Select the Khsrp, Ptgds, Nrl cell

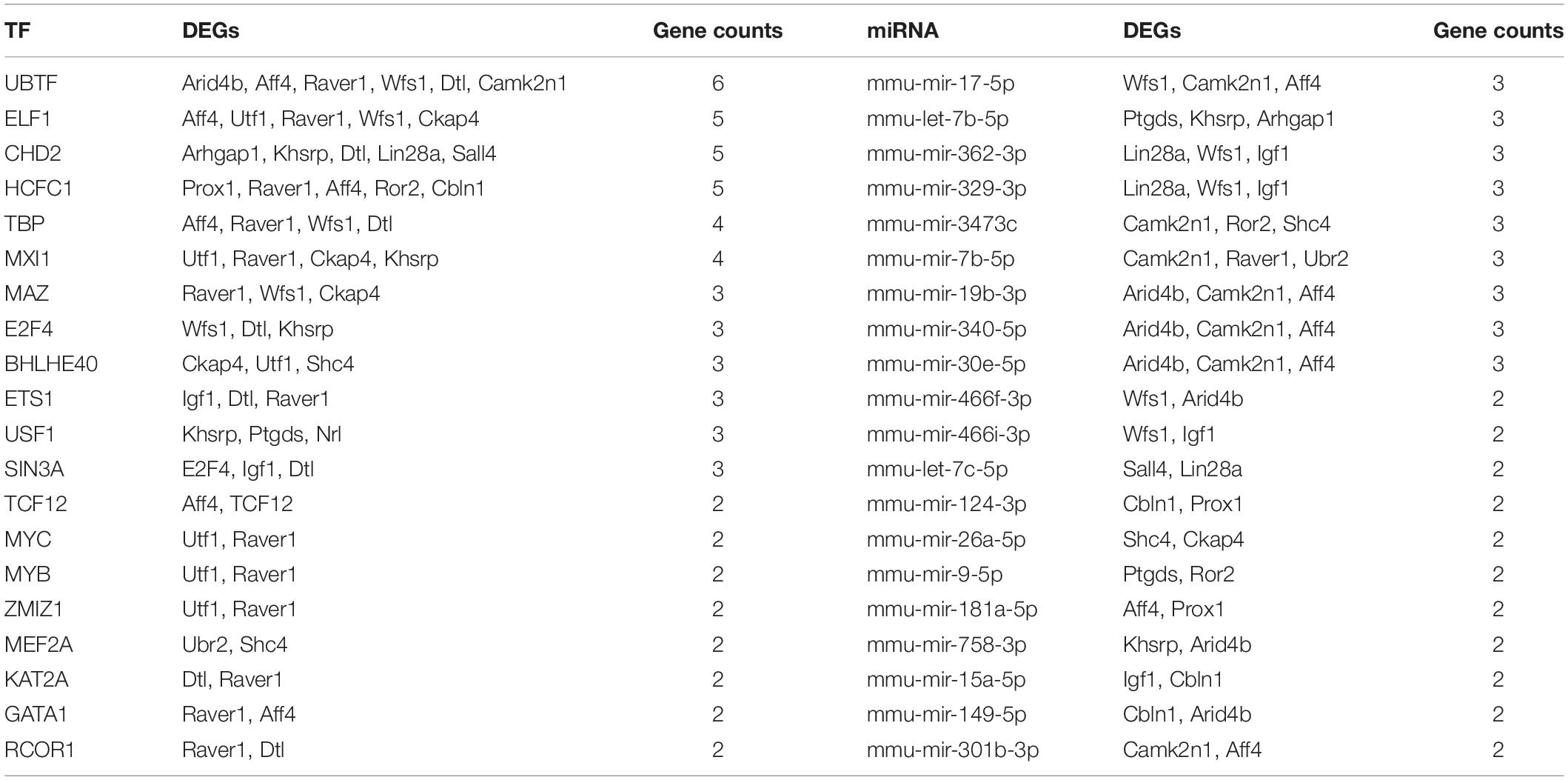261,434
